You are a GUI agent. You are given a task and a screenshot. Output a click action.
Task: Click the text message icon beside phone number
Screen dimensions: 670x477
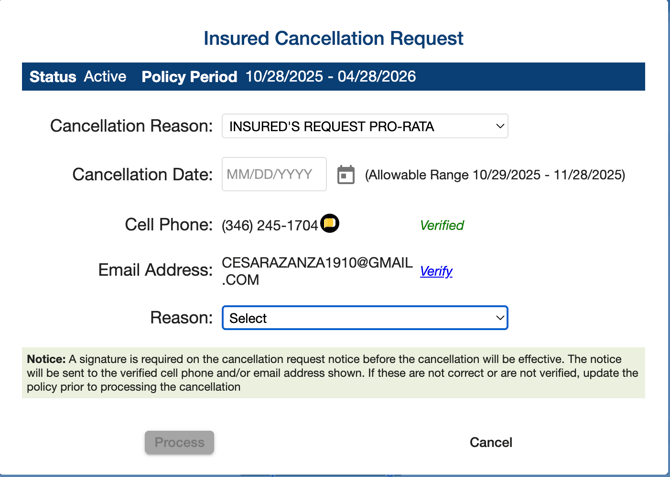[330, 224]
